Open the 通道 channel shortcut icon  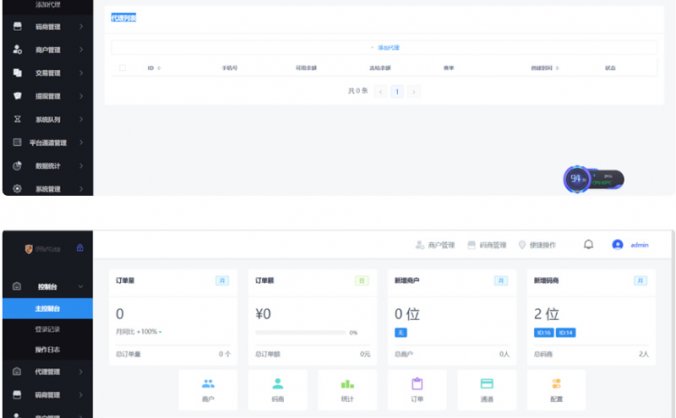click(x=487, y=385)
